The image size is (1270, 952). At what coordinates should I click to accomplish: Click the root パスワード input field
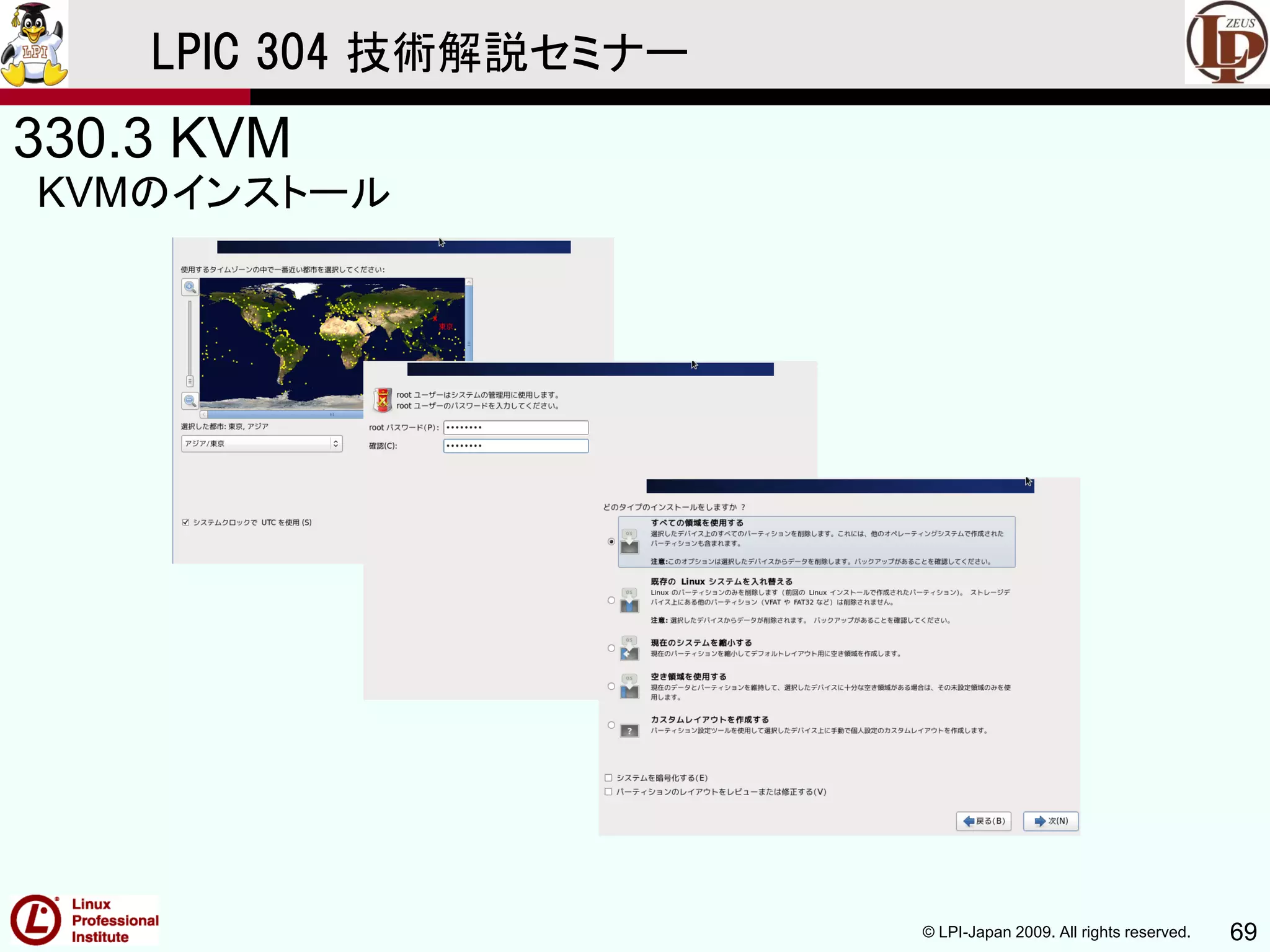tap(516, 427)
